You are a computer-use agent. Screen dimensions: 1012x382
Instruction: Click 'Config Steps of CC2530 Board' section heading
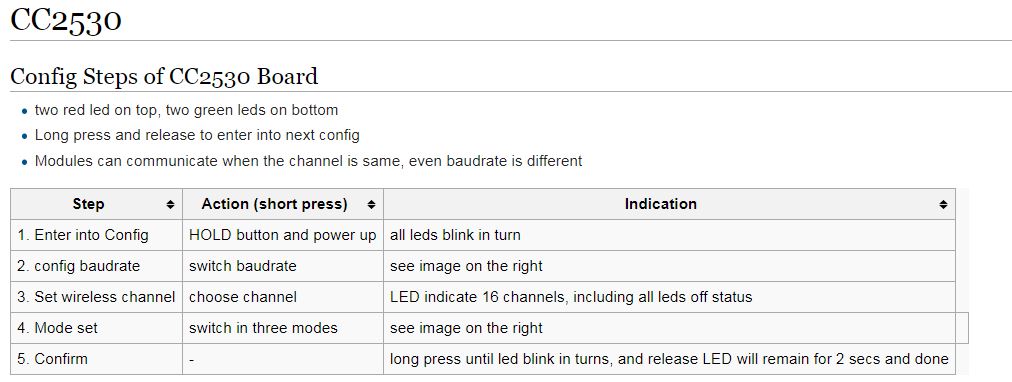click(x=165, y=77)
